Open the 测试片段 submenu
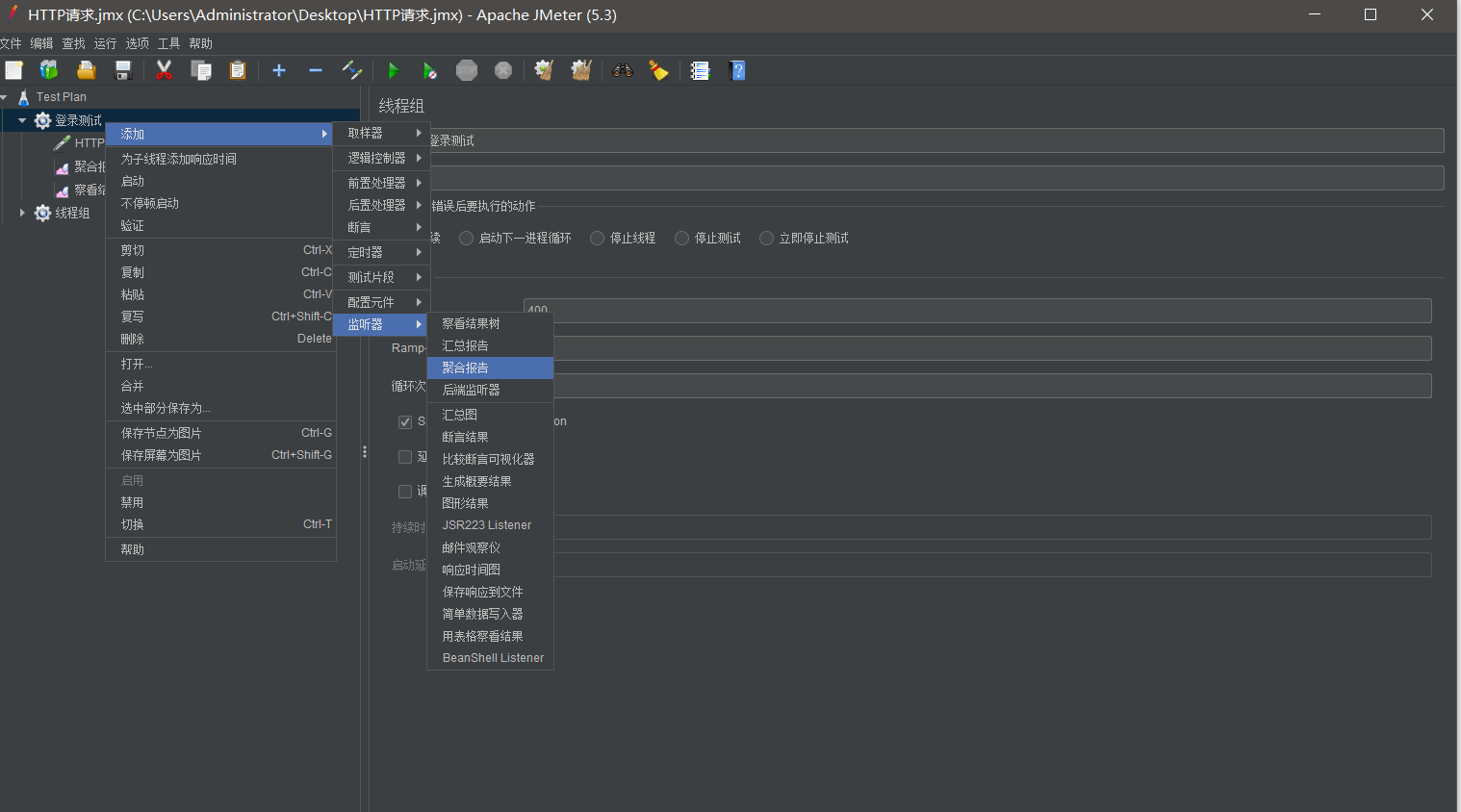This screenshot has height=812, width=1461. (381, 277)
